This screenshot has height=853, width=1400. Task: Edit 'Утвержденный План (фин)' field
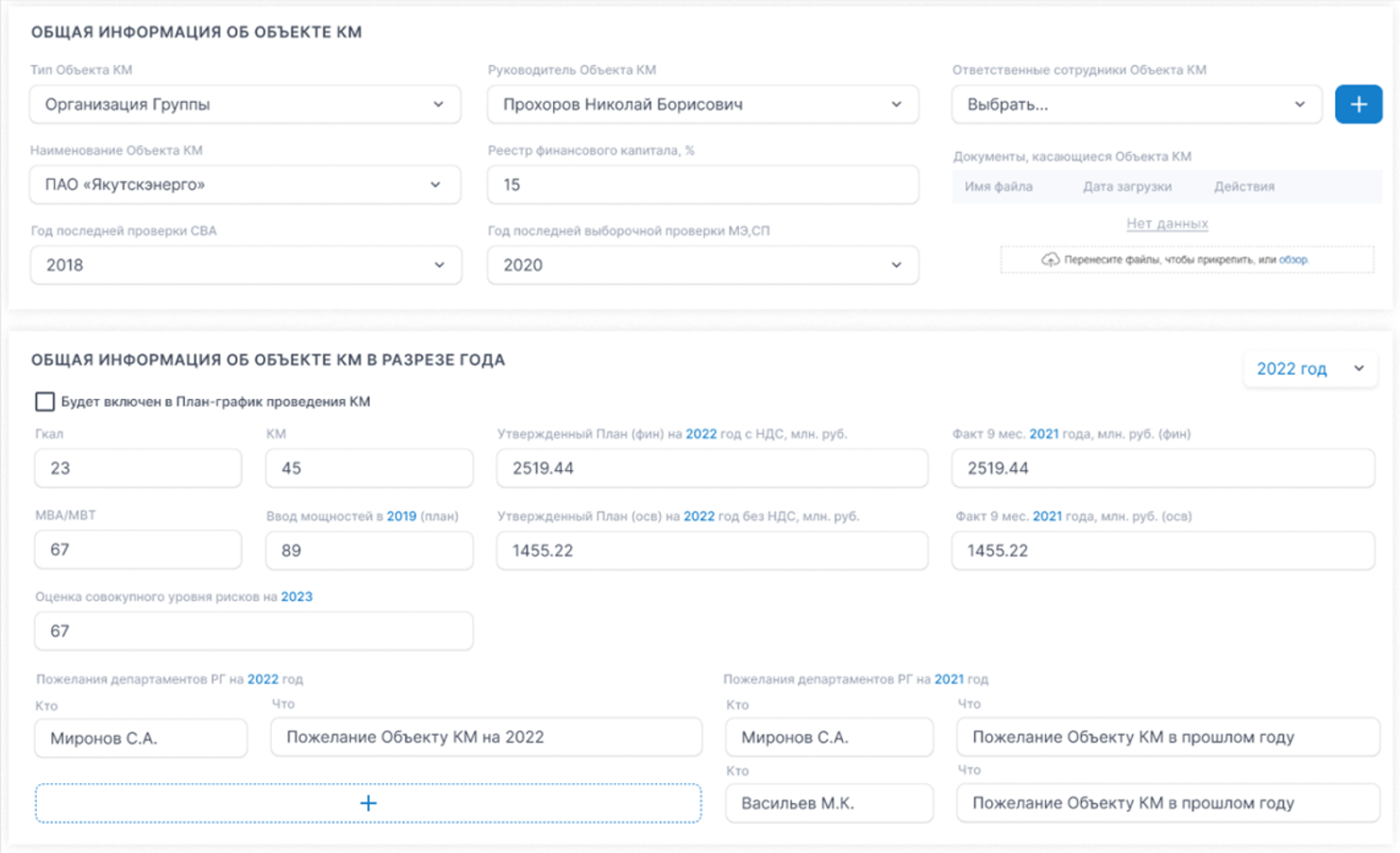[x=712, y=468]
